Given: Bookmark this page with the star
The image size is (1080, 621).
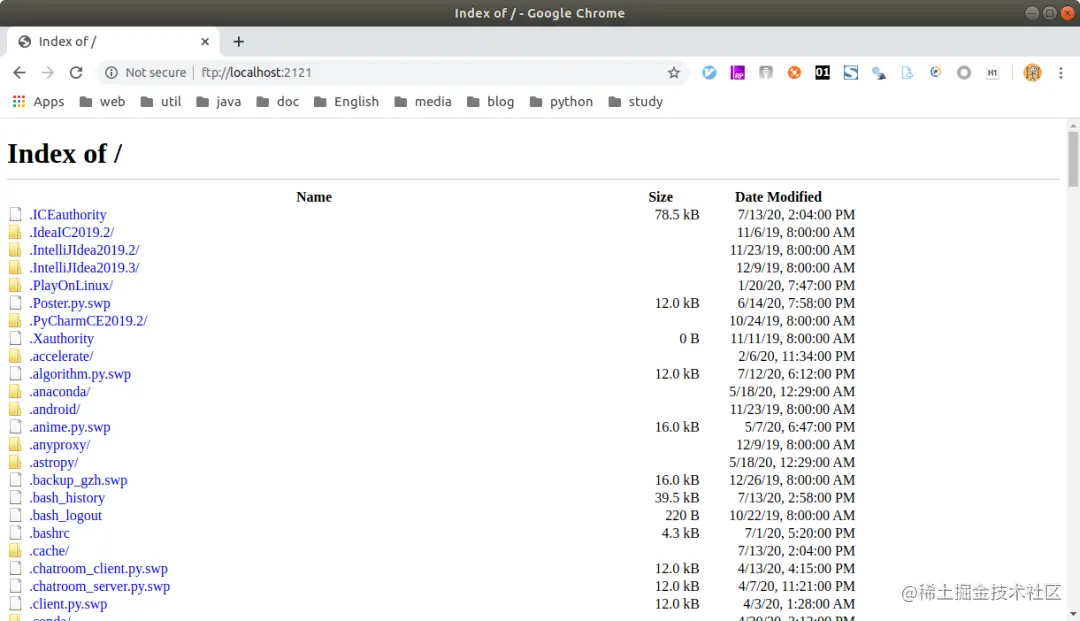Looking at the screenshot, I should point(674,72).
